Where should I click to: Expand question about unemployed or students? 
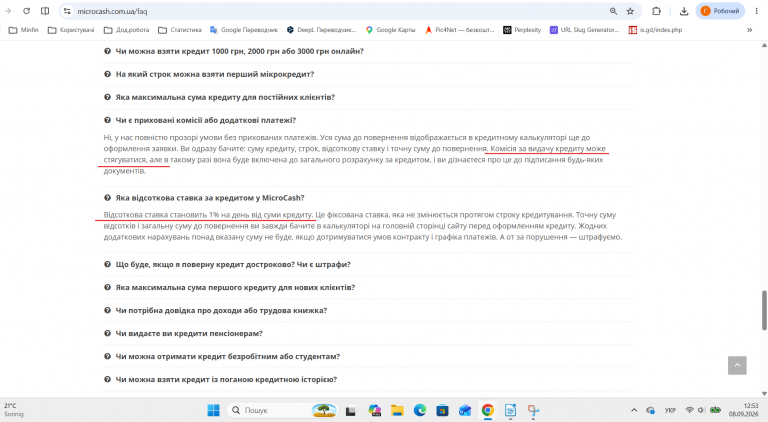tap(222, 356)
